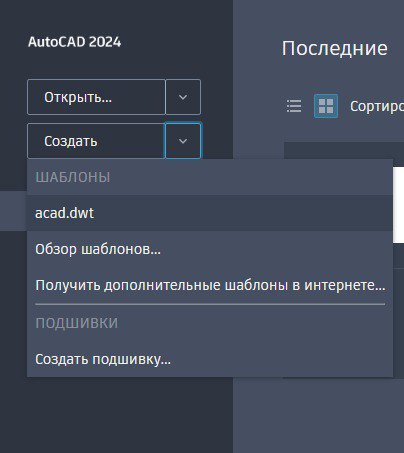Switch to grid view icon
Viewport: 404px width, 453px height.
326,106
